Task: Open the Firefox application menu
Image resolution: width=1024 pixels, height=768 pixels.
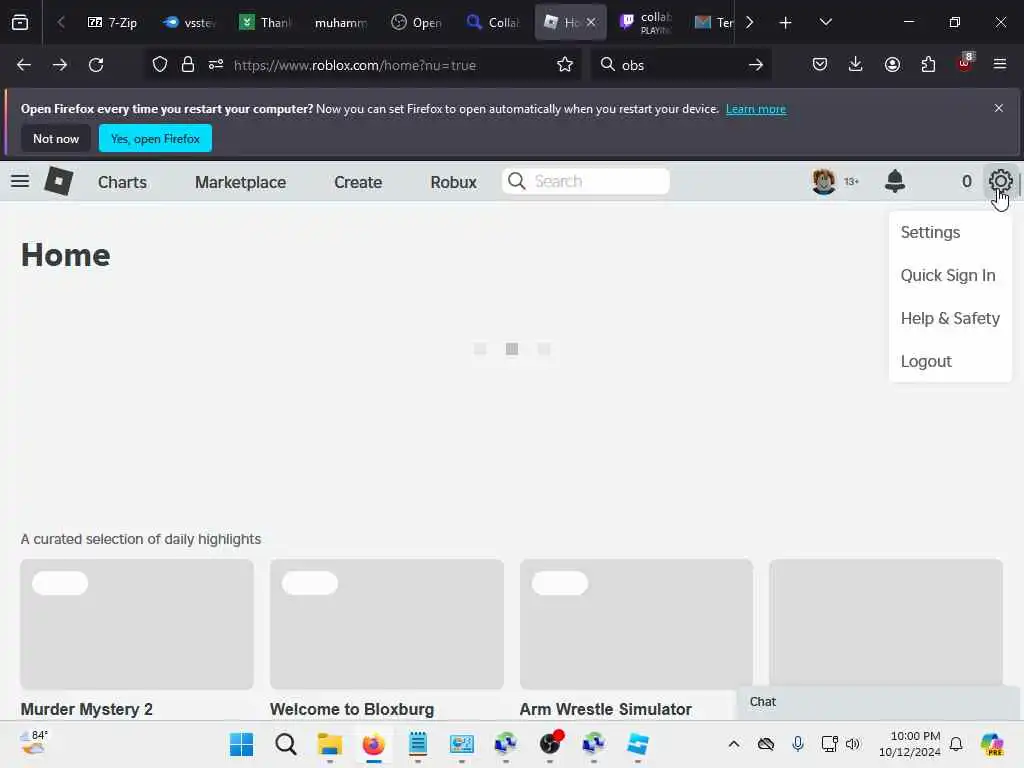Action: click(1000, 65)
